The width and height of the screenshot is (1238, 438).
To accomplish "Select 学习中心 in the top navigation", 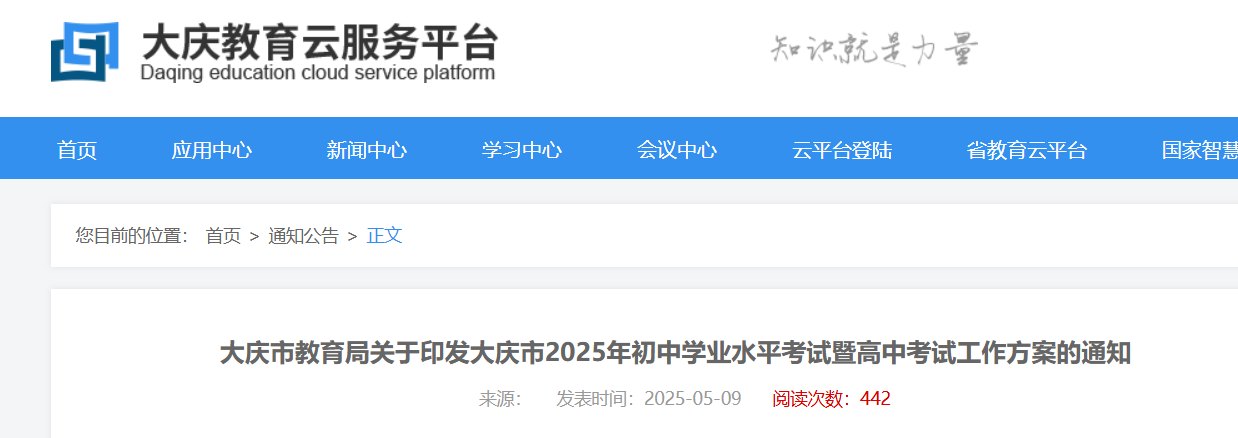I will pos(521,150).
